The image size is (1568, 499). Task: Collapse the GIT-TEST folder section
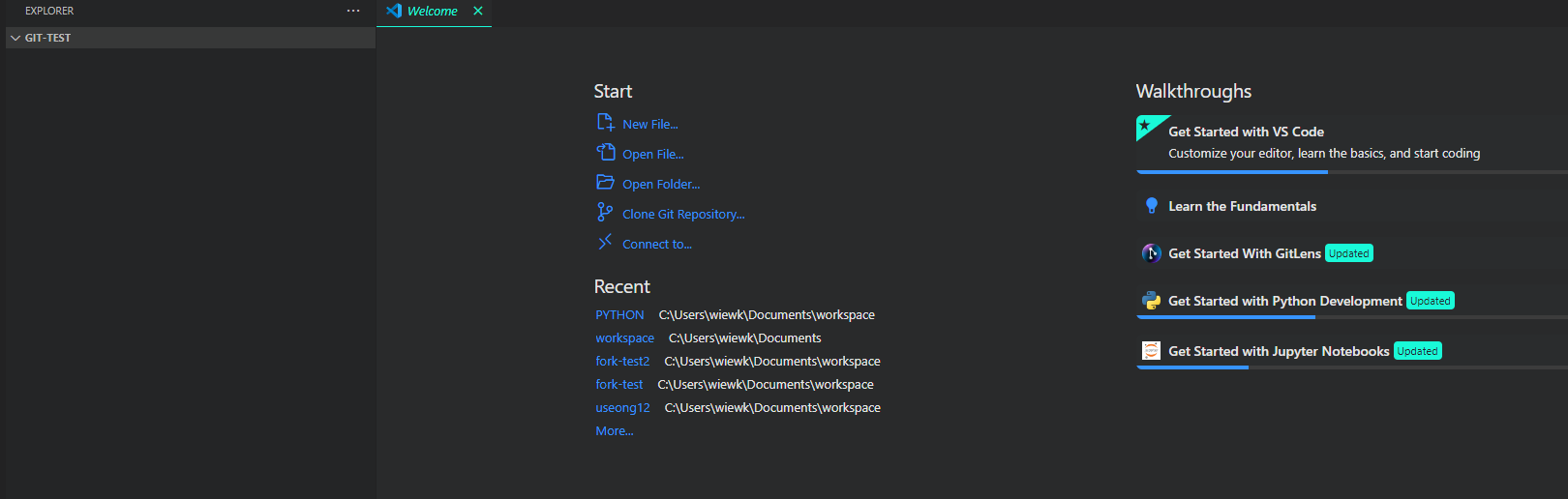tap(190, 38)
